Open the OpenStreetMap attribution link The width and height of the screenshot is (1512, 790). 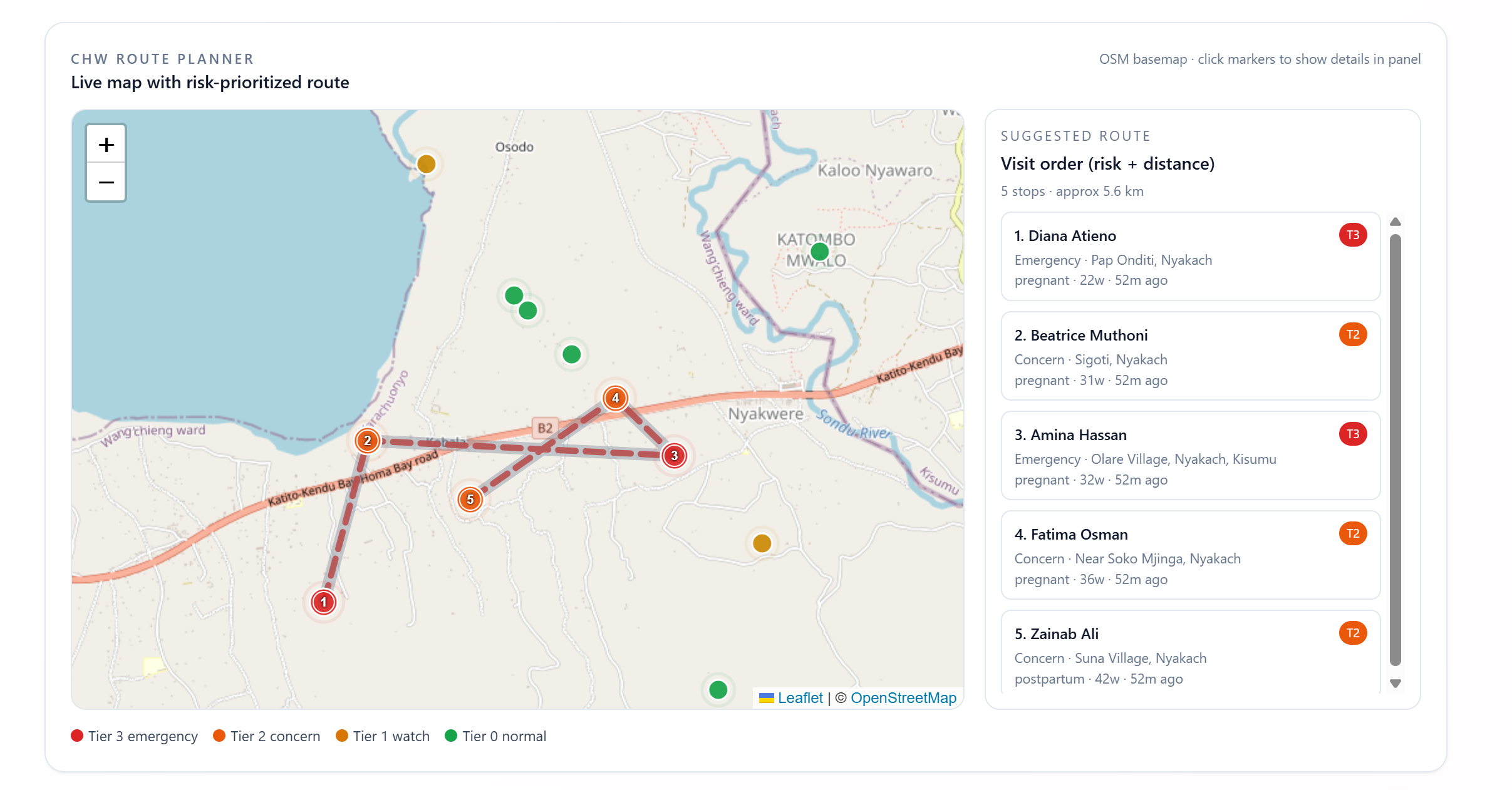903,698
